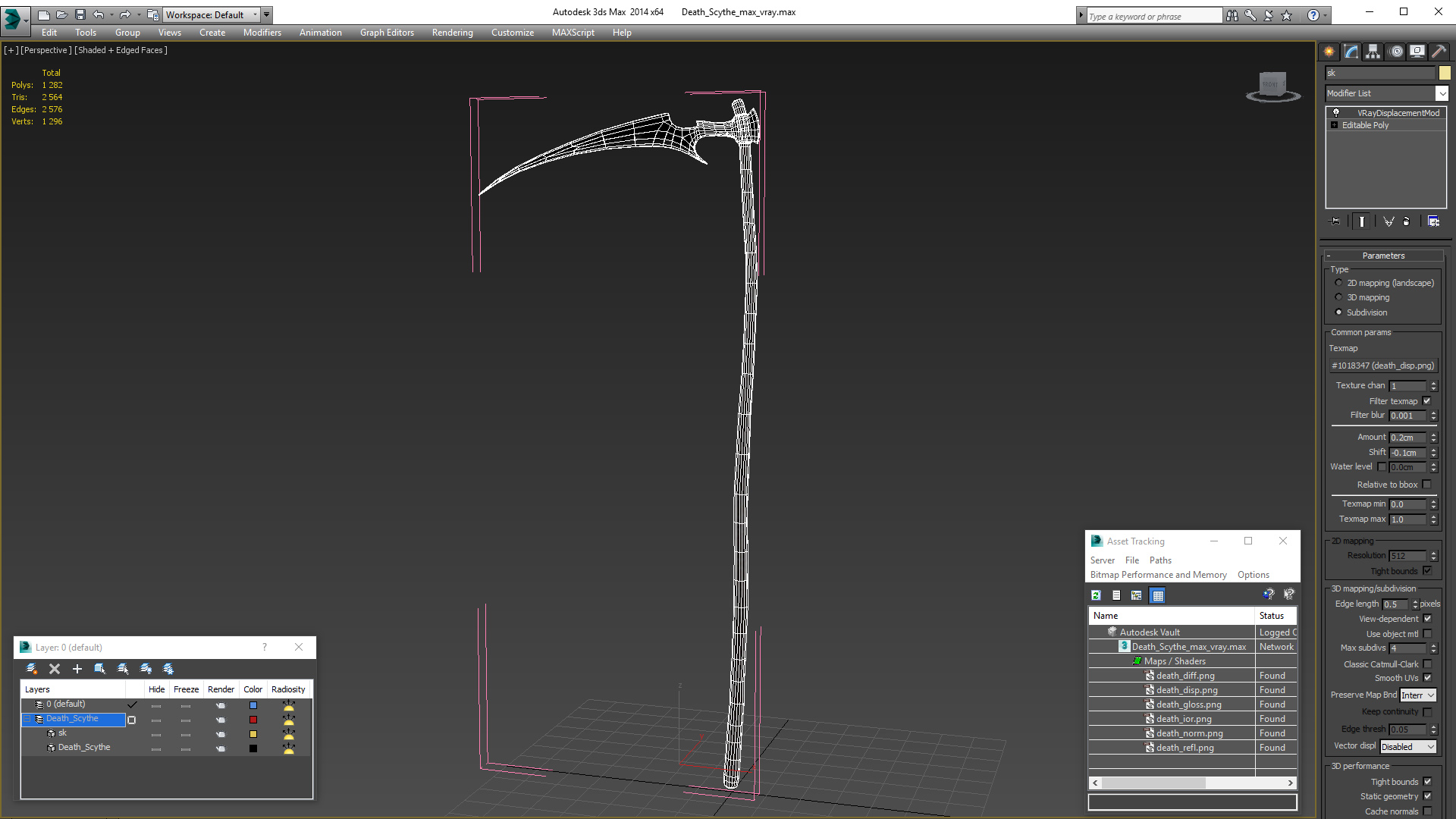Click the Pin Stack icon
Screen dimensions: 1456x819
pyautogui.click(x=1335, y=221)
